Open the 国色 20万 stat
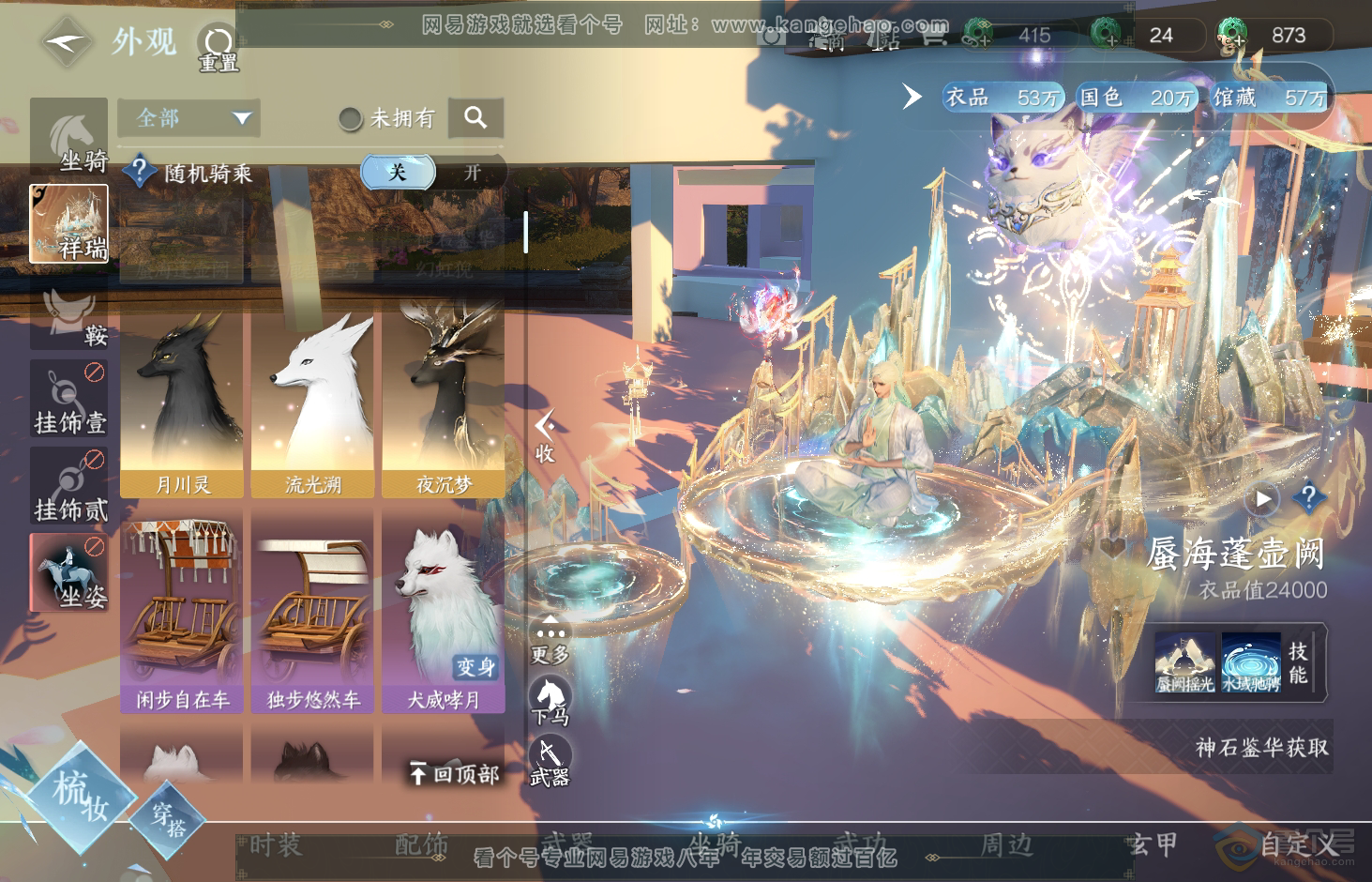This screenshot has width=1372, height=882. 1137,97
